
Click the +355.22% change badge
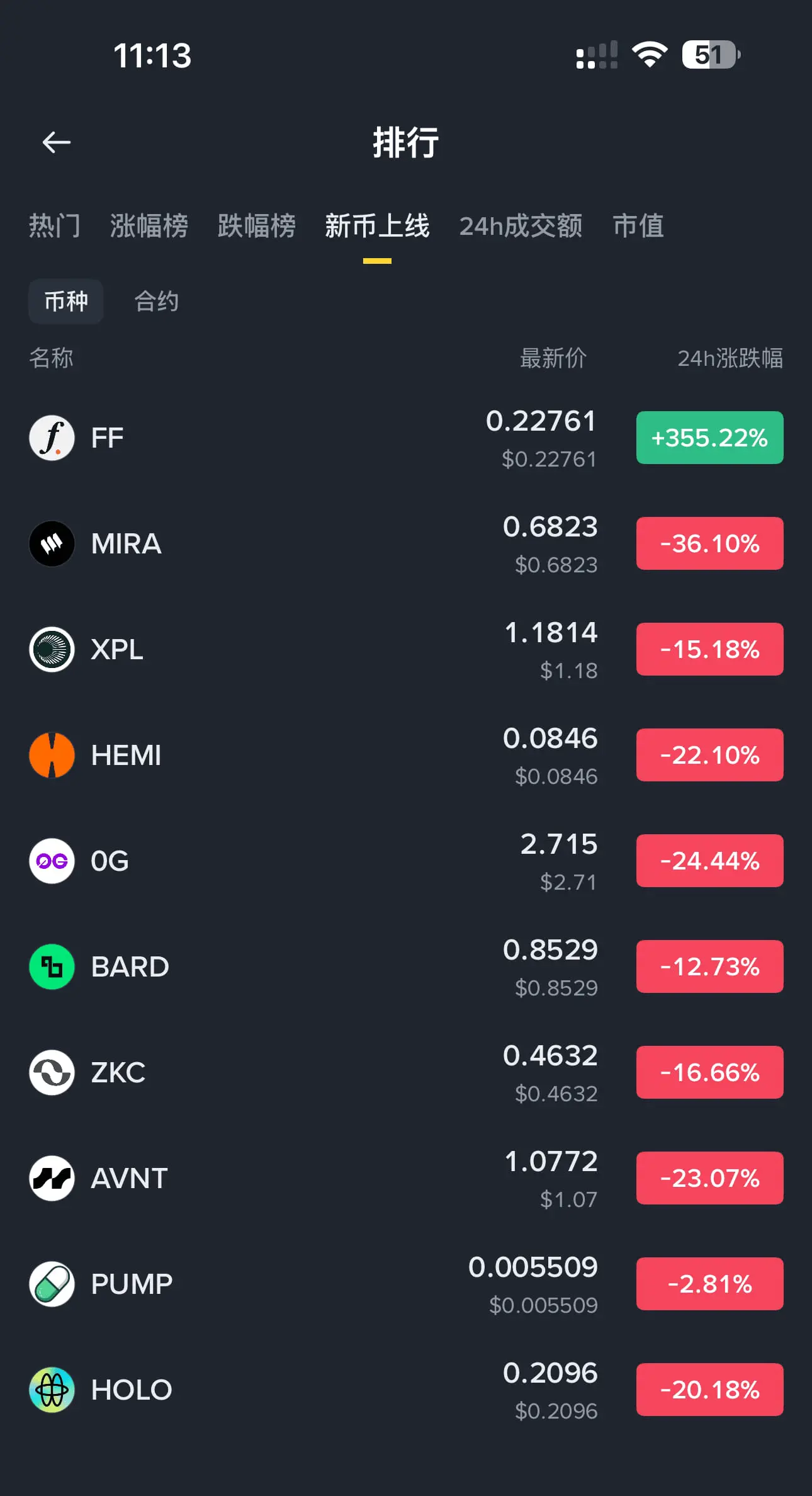pos(710,438)
